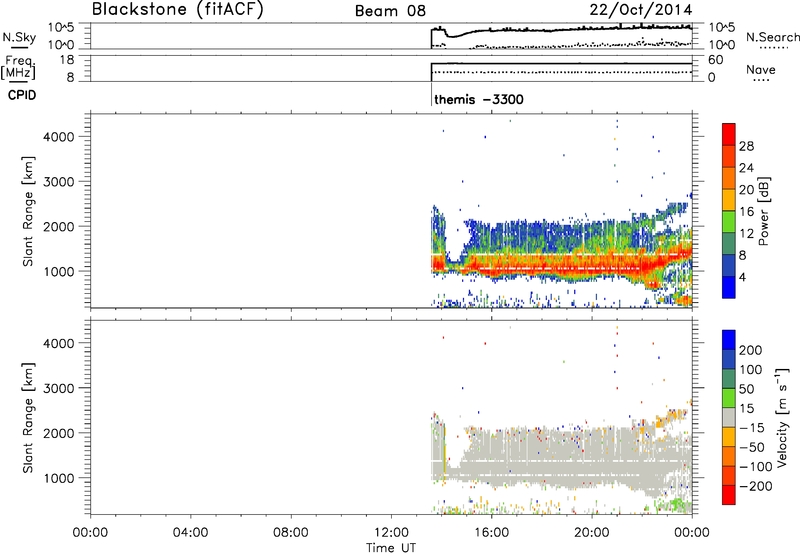Click the 'Nave' label

(x=760, y=69)
